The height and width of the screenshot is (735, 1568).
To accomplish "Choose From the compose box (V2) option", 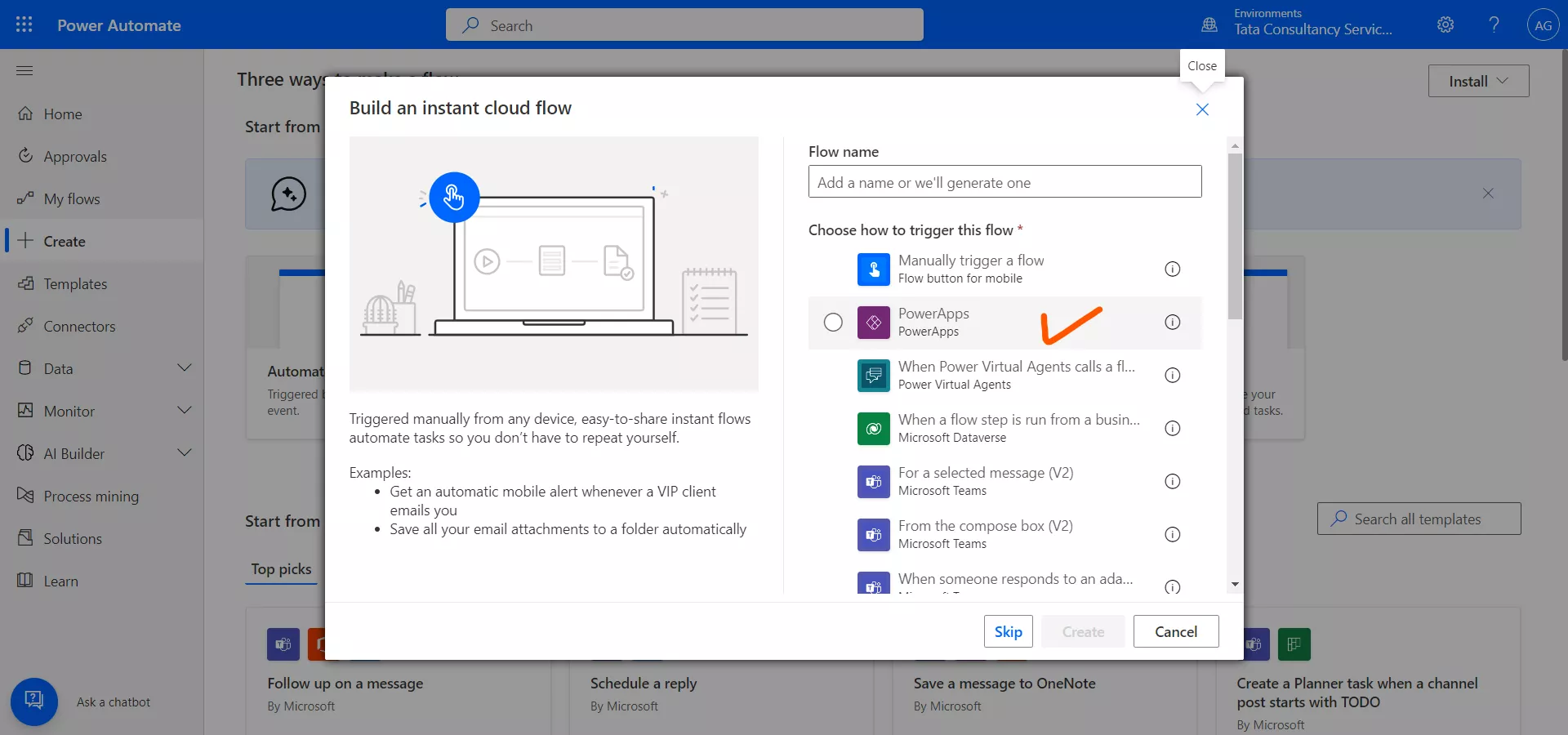I will click(x=1004, y=535).
